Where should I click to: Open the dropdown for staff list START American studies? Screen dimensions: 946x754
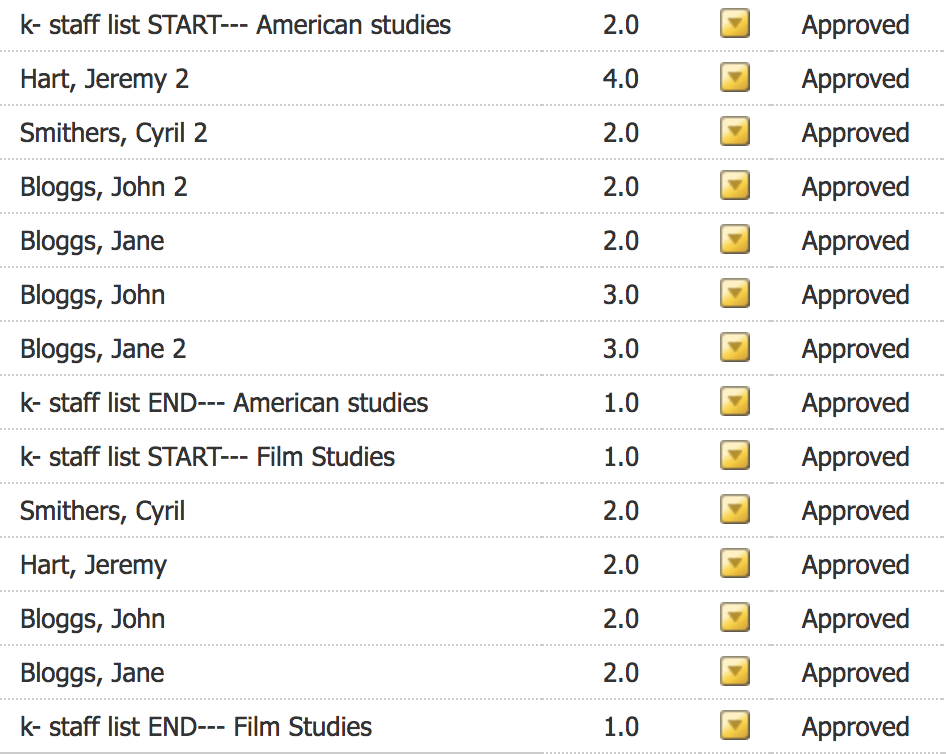(735, 25)
